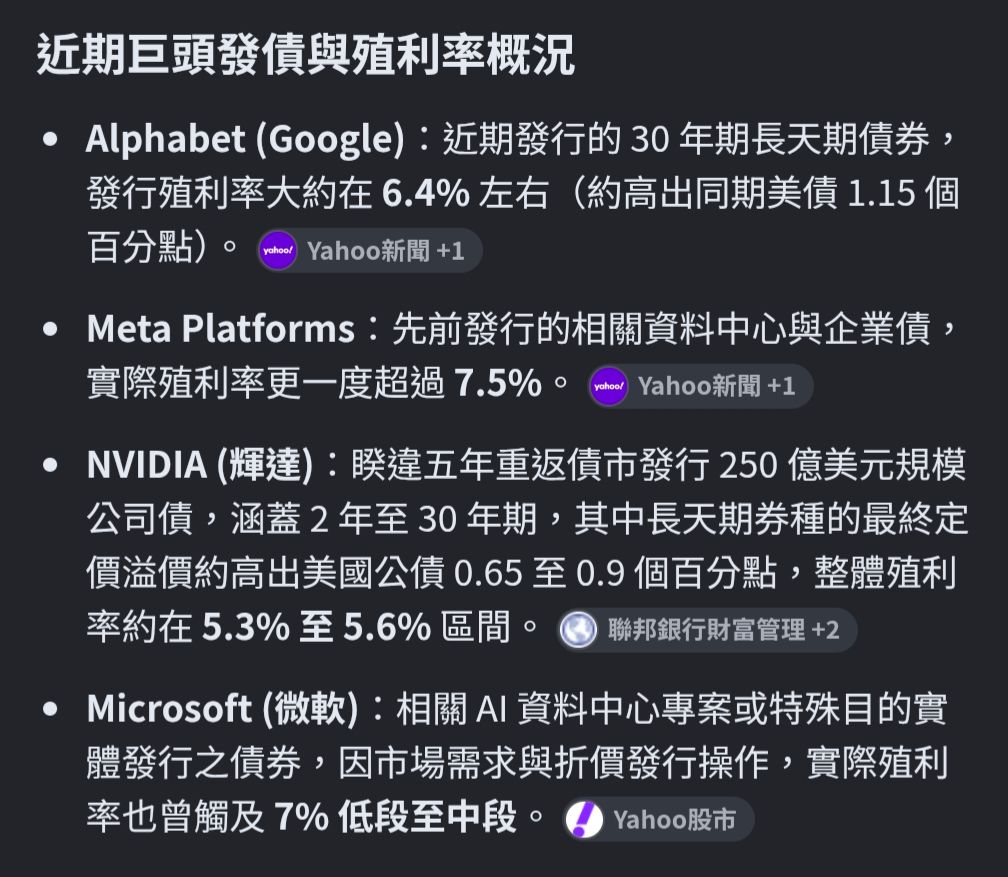The image size is (1008, 877).
Task: Open the 聯邦銀行財富管理 +2 source link
Action: point(706,629)
